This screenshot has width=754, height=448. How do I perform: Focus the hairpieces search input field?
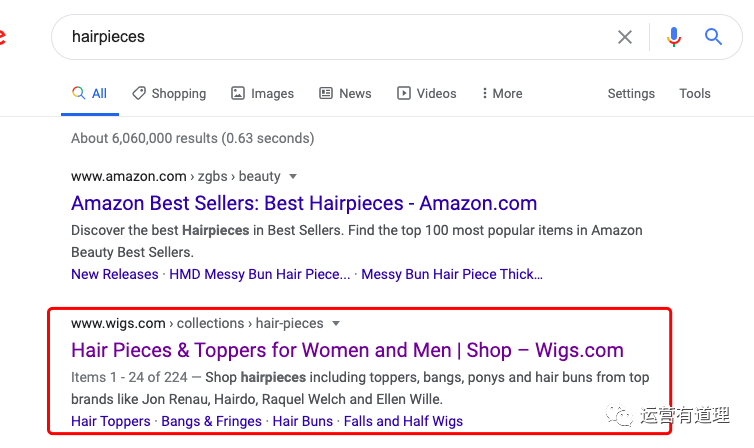(x=330, y=37)
